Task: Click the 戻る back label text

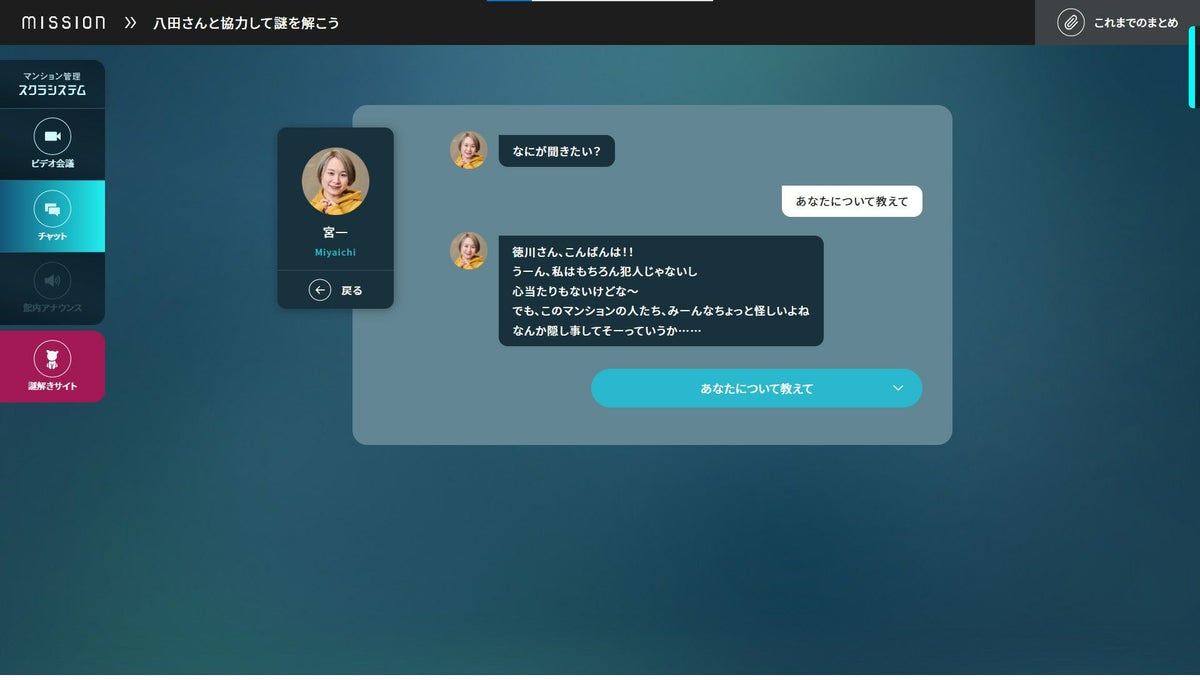Action: [x=352, y=291]
